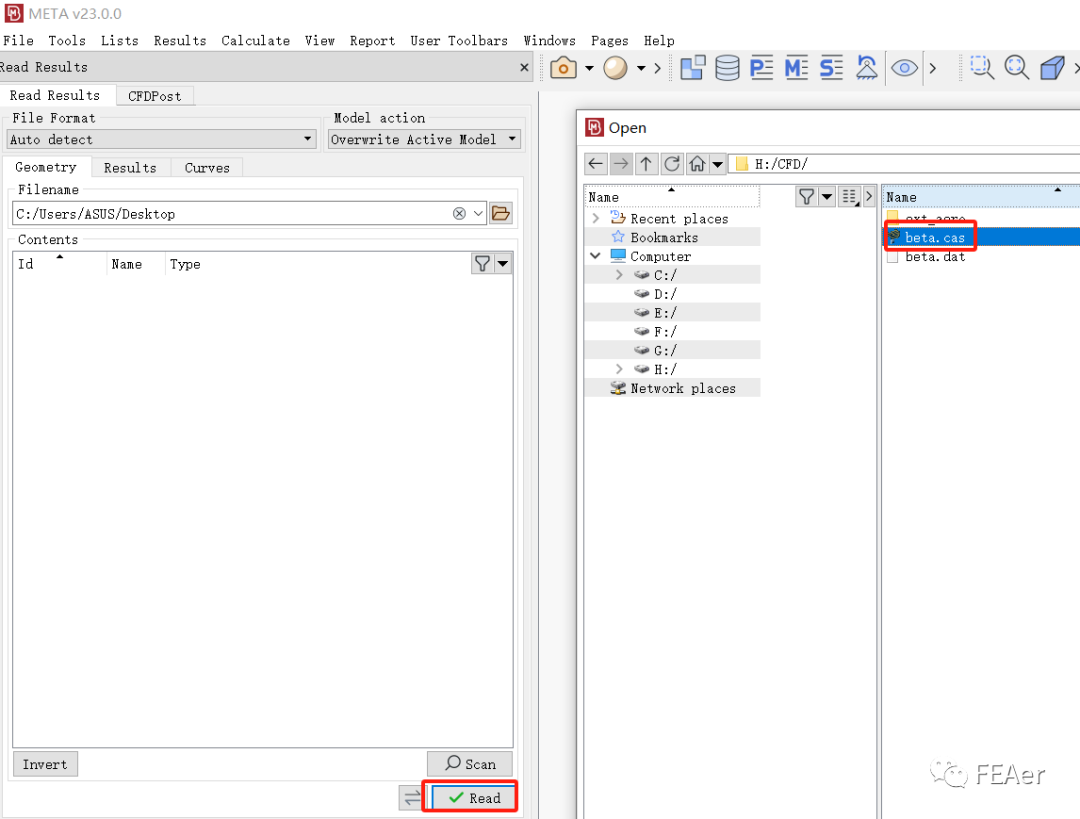
Task: Toggle the eye visibility icon in toolbar
Action: coord(905,68)
